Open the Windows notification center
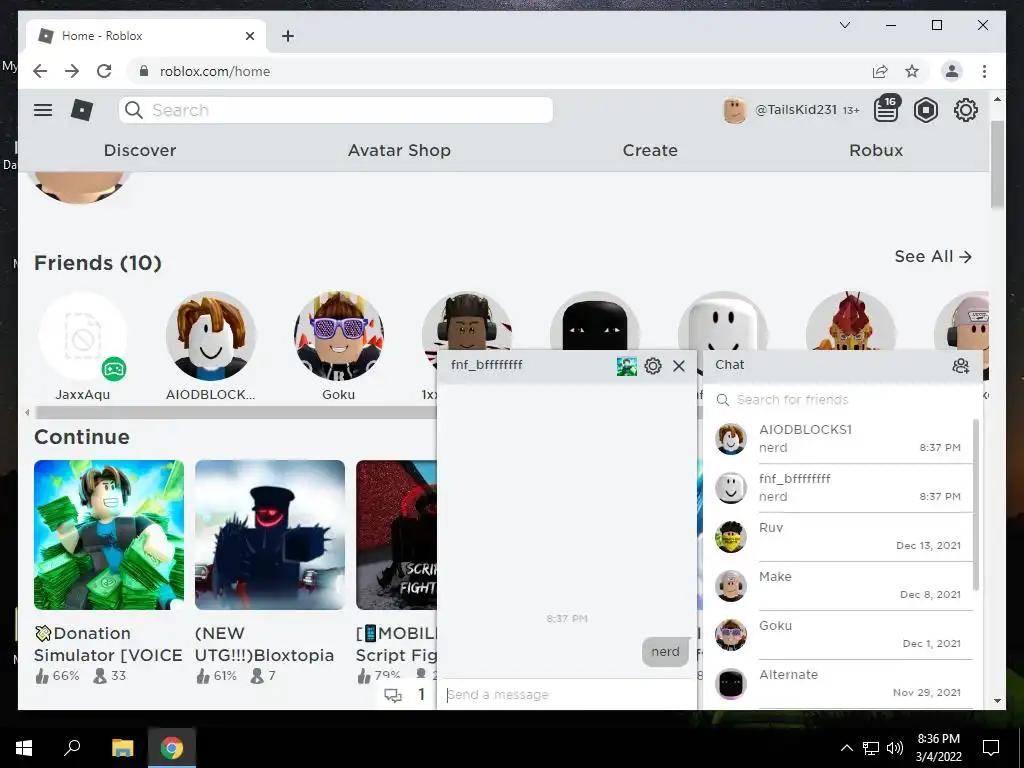The height and width of the screenshot is (768, 1024). (x=991, y=748)
